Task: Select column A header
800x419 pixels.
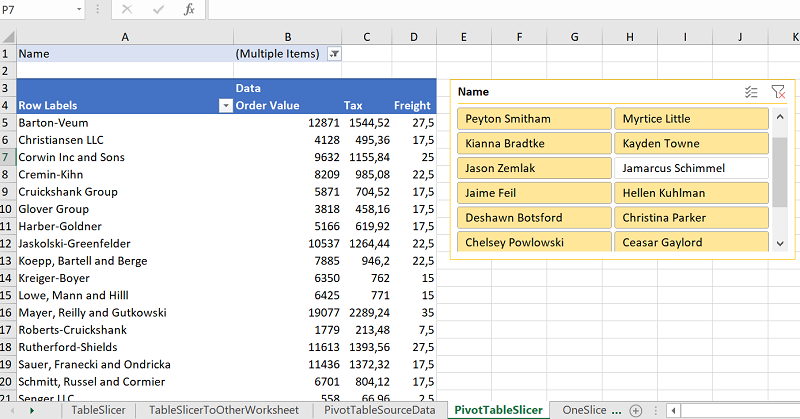Action: point(125,37)
